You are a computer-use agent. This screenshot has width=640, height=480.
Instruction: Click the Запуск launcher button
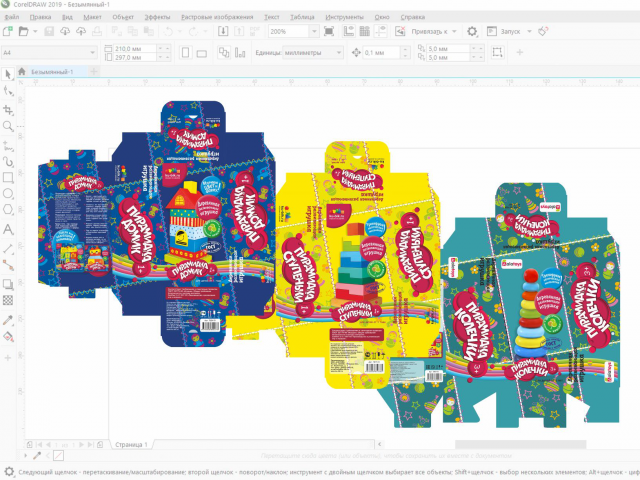pos(504,31)
